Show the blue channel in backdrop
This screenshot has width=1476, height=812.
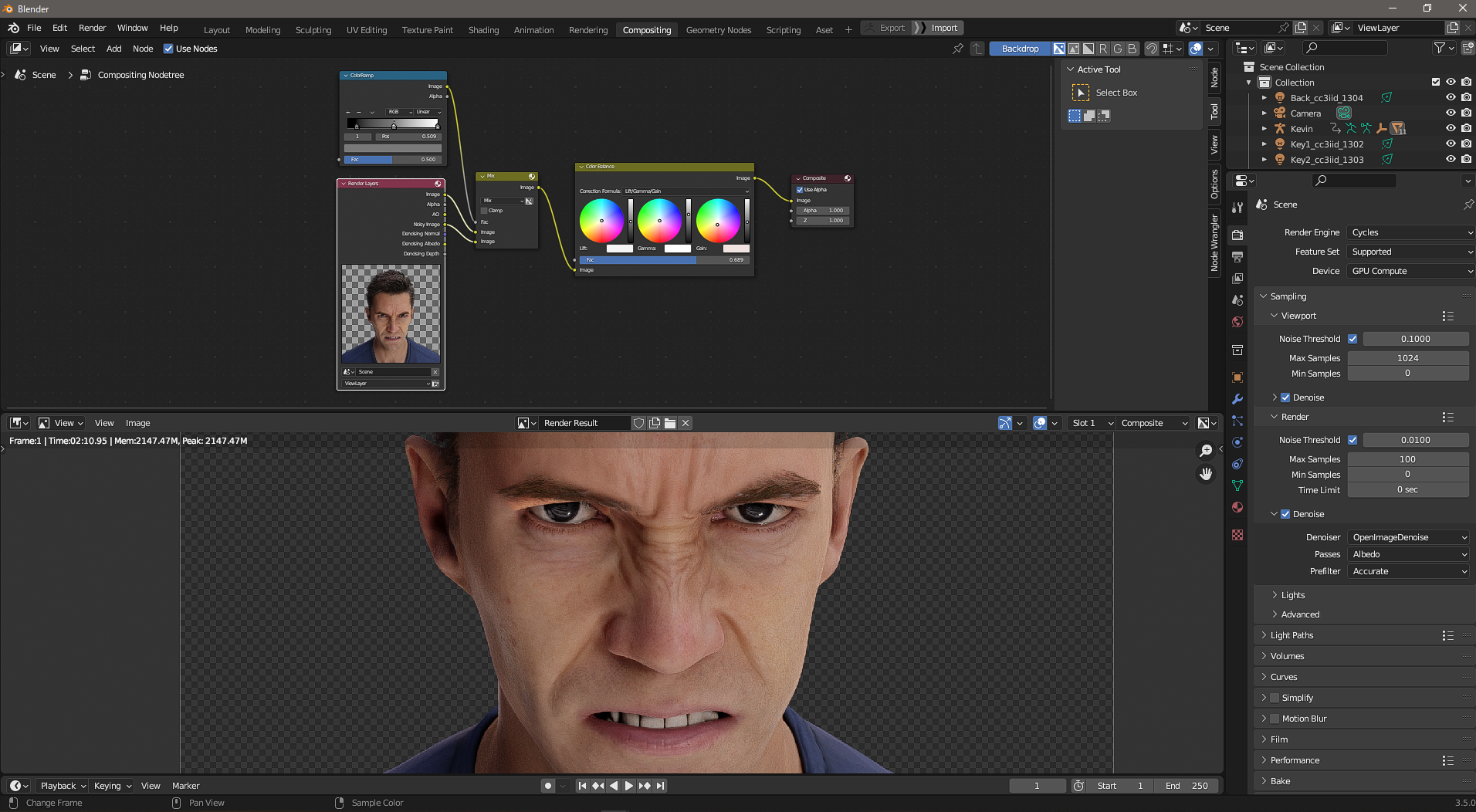point(1132,49)
